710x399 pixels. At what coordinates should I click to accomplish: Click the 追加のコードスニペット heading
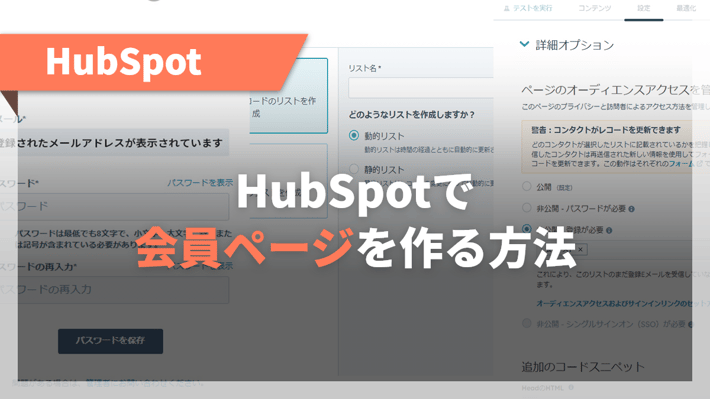pos(583,366)
